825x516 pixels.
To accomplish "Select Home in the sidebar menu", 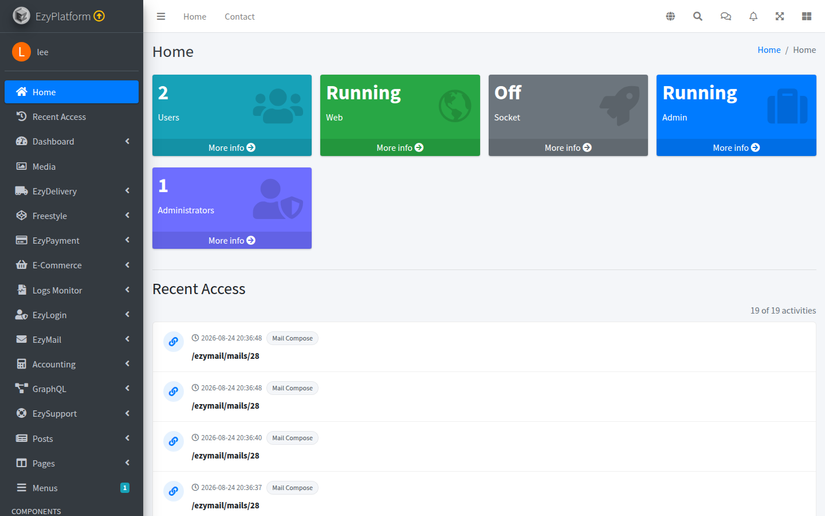I will [72, 92].
